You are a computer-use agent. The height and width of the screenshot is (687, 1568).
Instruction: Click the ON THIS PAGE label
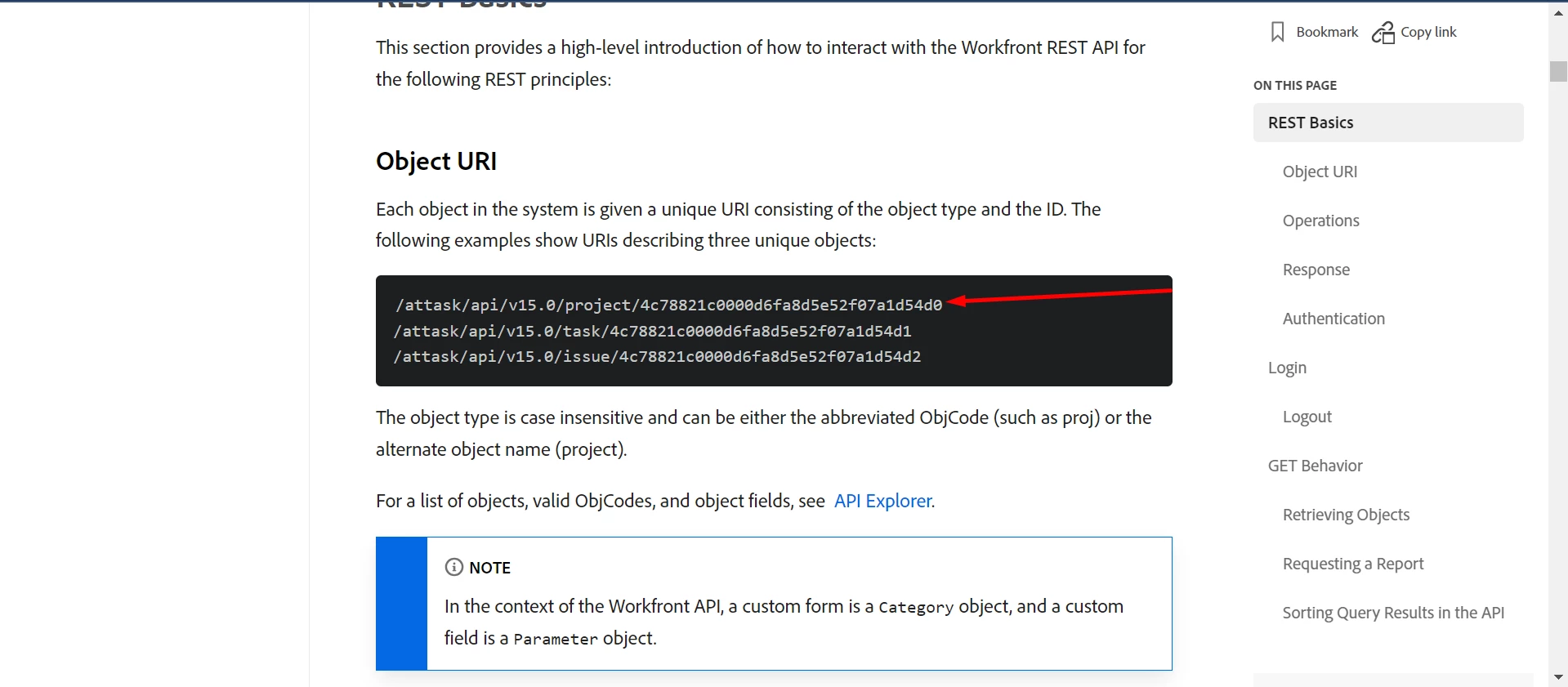[x=1295, y=85]
